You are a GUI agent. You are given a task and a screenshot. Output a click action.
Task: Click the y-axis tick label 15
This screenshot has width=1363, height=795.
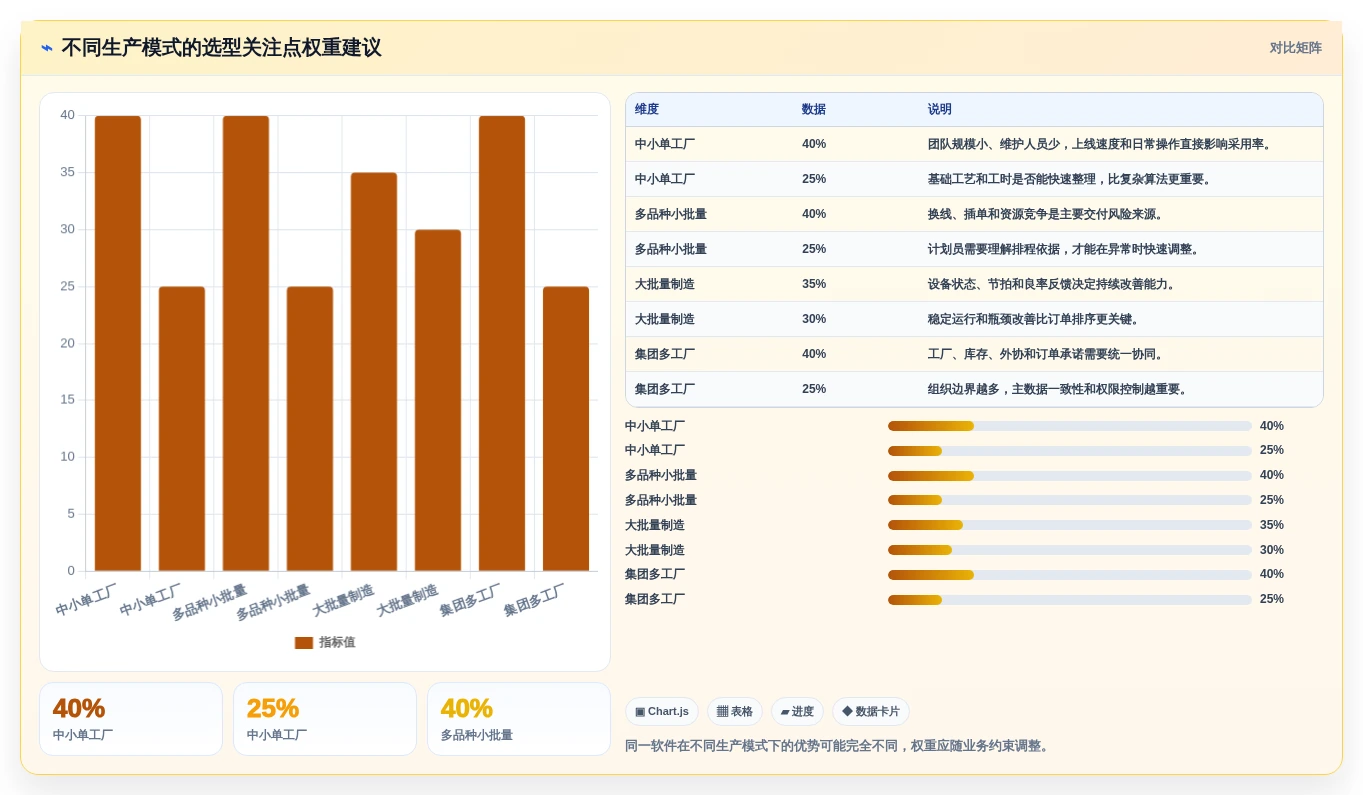click(68, 400)
